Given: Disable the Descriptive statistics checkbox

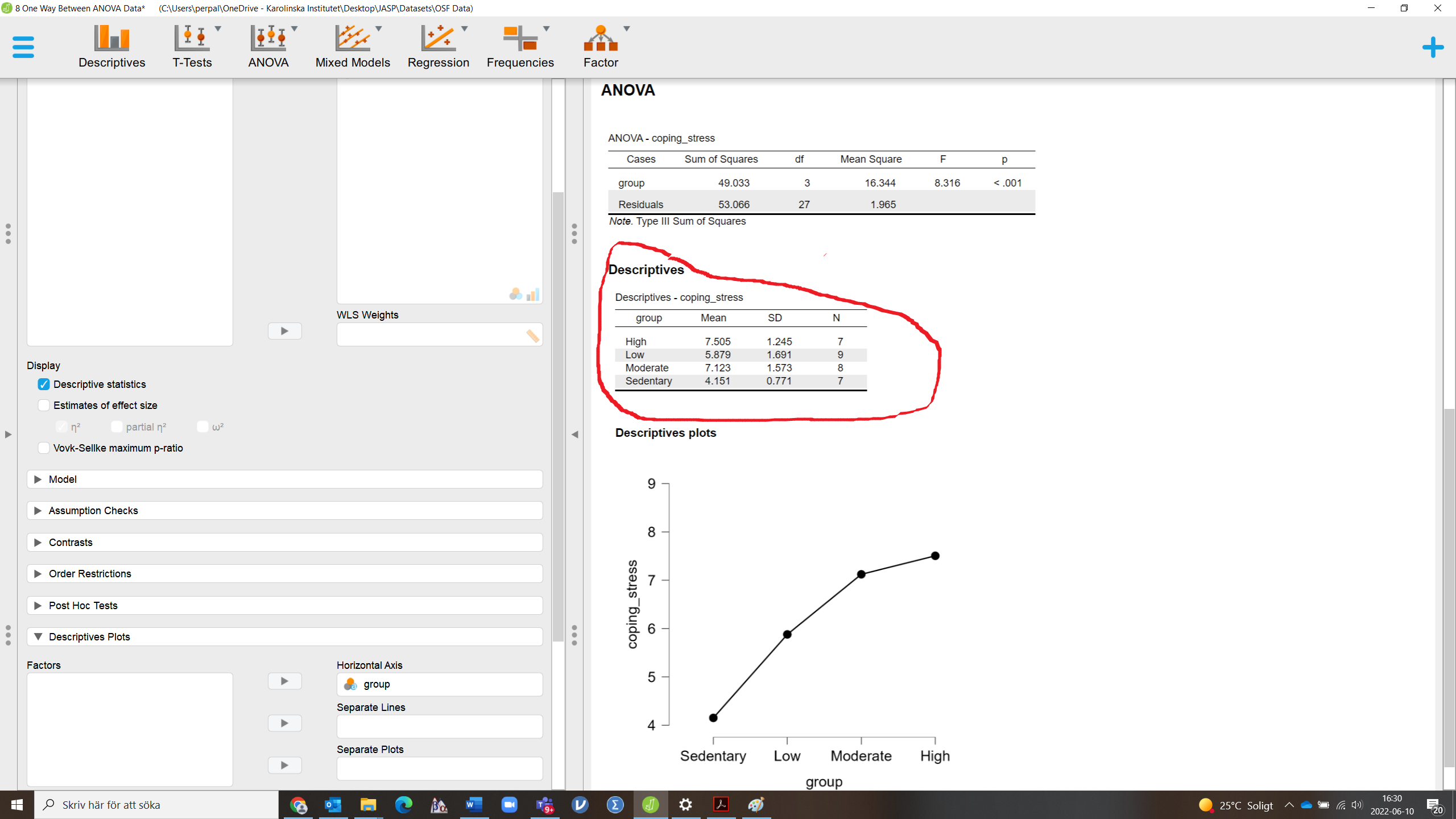Looking at the screenshot, I should coord(43,384).
